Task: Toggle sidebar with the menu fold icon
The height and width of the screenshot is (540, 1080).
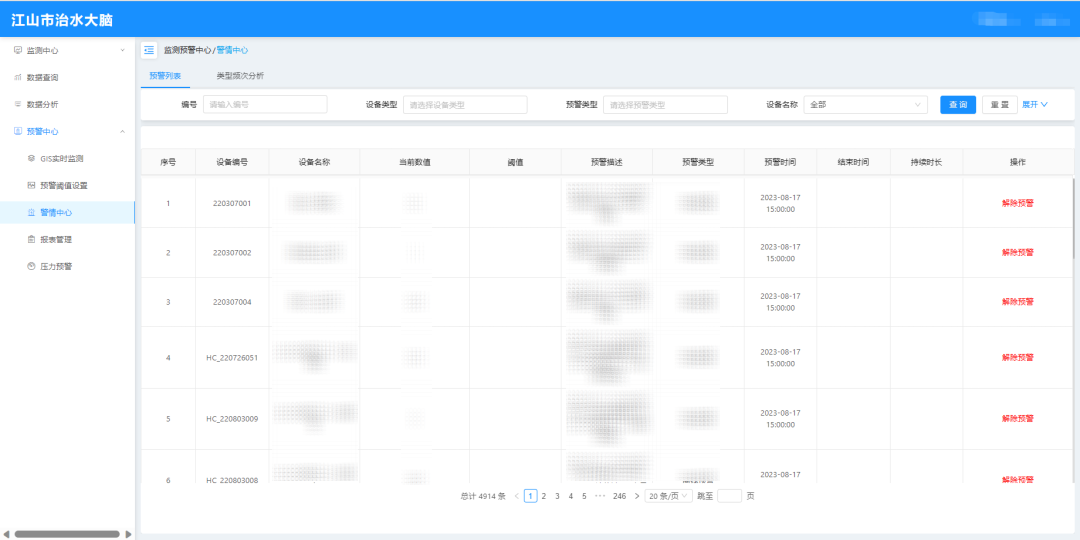Action: tap(149, 50)
